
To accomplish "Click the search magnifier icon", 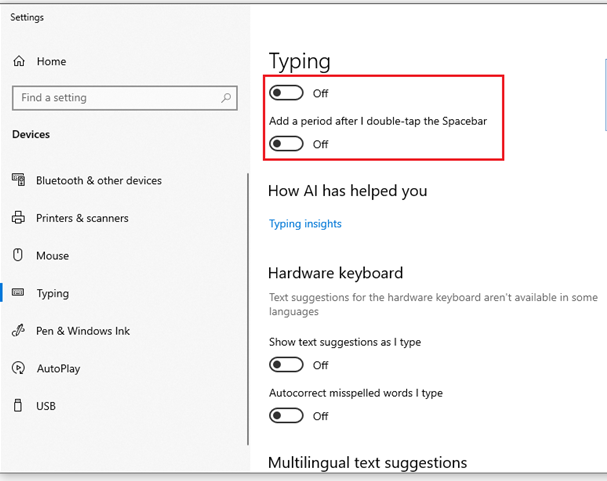I will [x=227, y=98].
